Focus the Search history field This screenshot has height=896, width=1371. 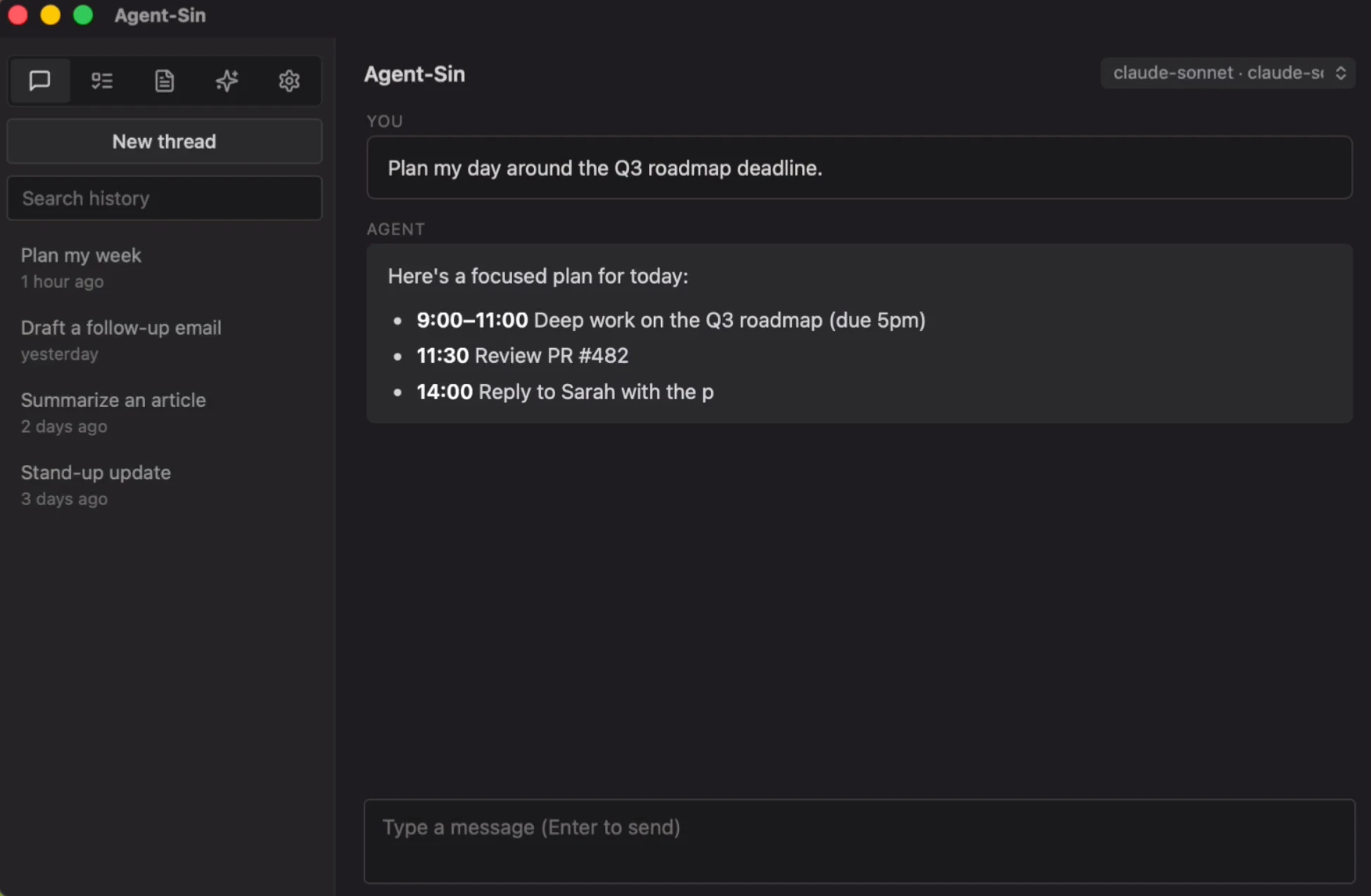click(x=164, y=199)
